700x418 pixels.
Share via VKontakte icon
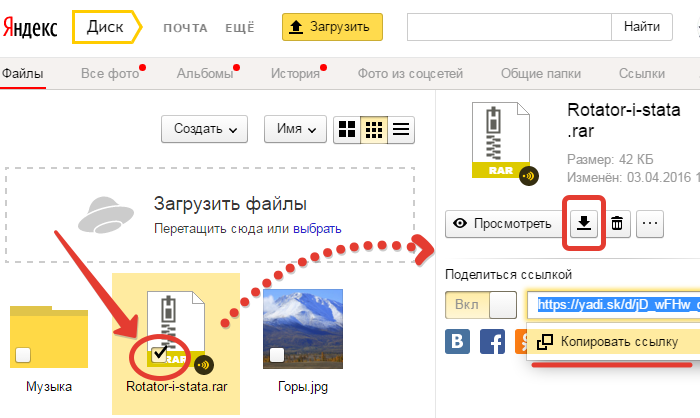[458, 342]
